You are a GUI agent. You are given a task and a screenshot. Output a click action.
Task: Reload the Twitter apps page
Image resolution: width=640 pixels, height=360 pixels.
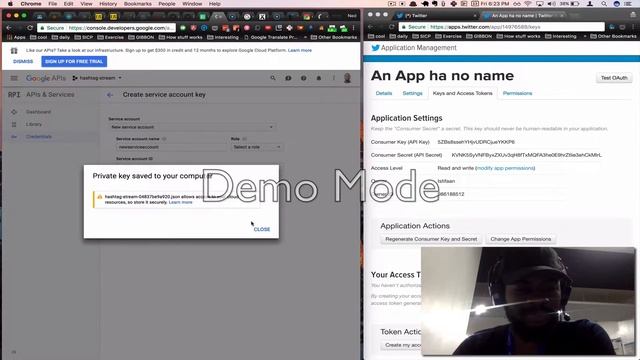coord(391,27)
